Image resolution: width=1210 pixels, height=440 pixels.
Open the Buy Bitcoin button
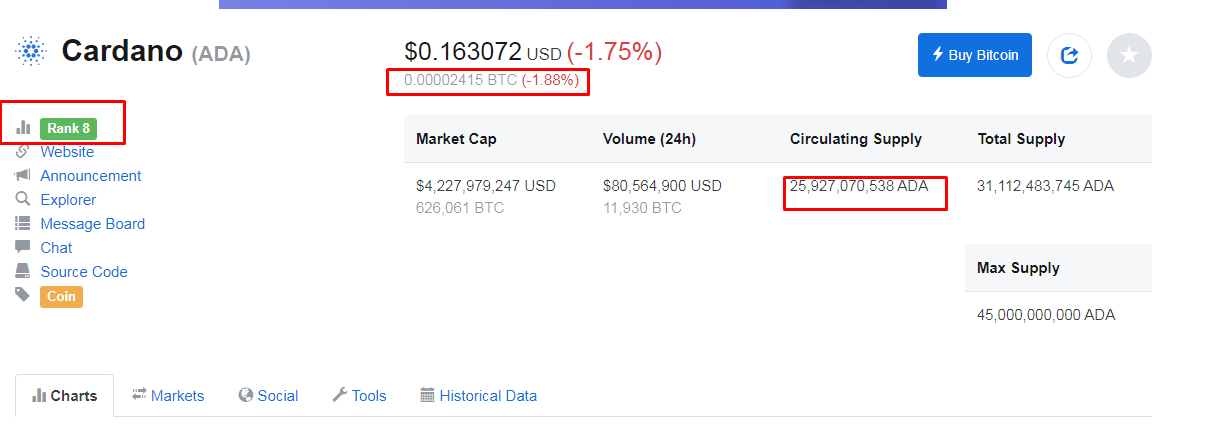point(975,55)
